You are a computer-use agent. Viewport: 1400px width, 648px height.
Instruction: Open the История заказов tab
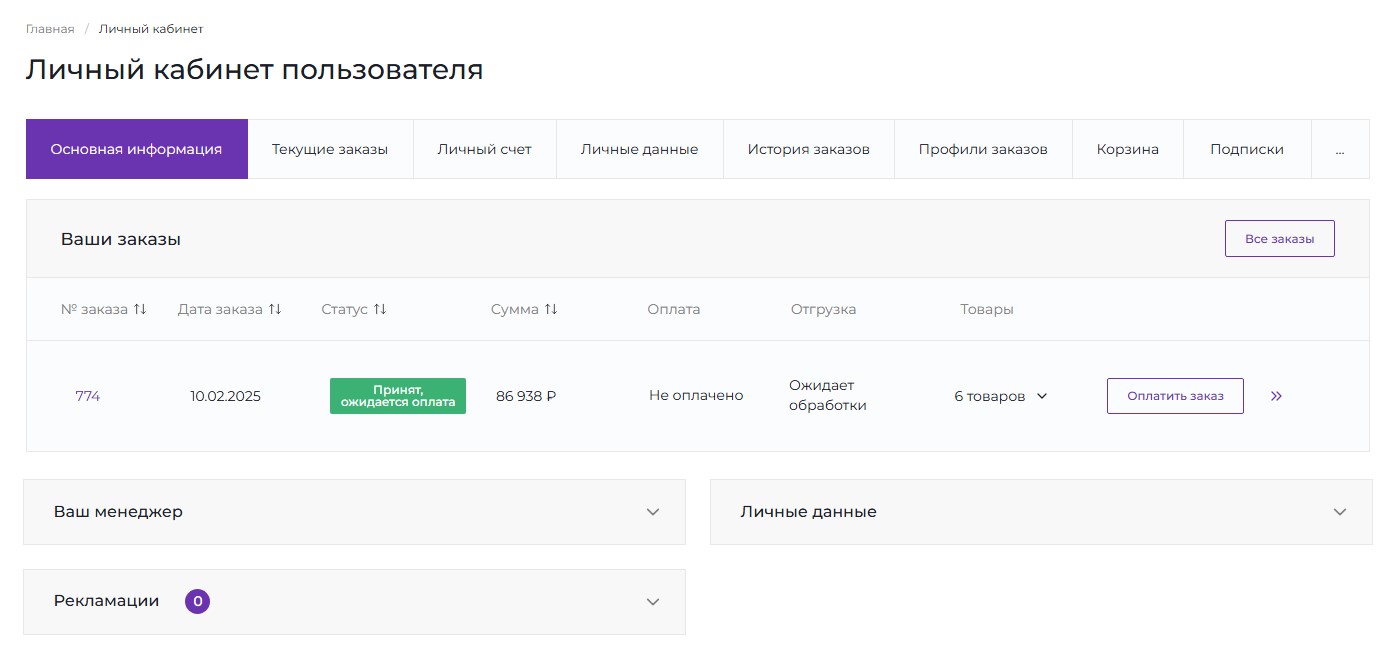tap(808, 148)
